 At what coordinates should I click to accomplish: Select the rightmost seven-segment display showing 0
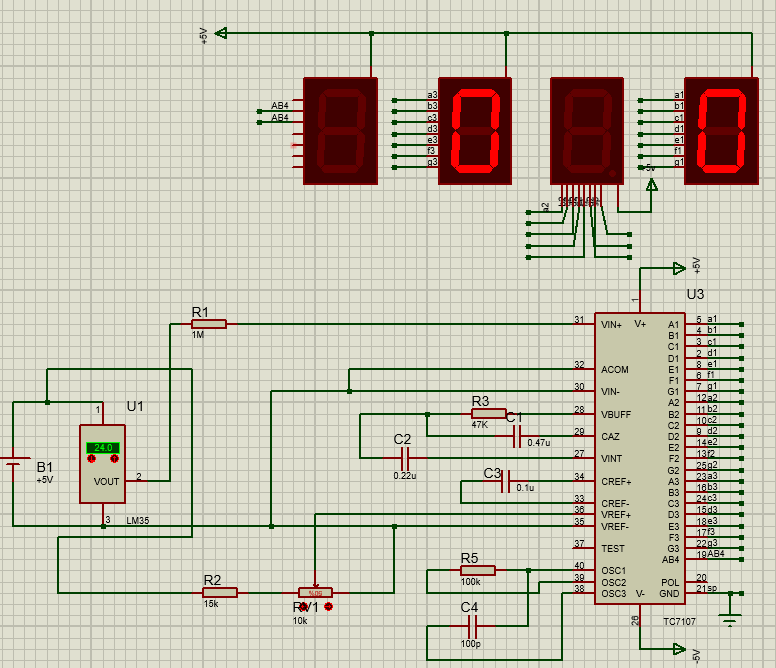click(x=722, y=131)
